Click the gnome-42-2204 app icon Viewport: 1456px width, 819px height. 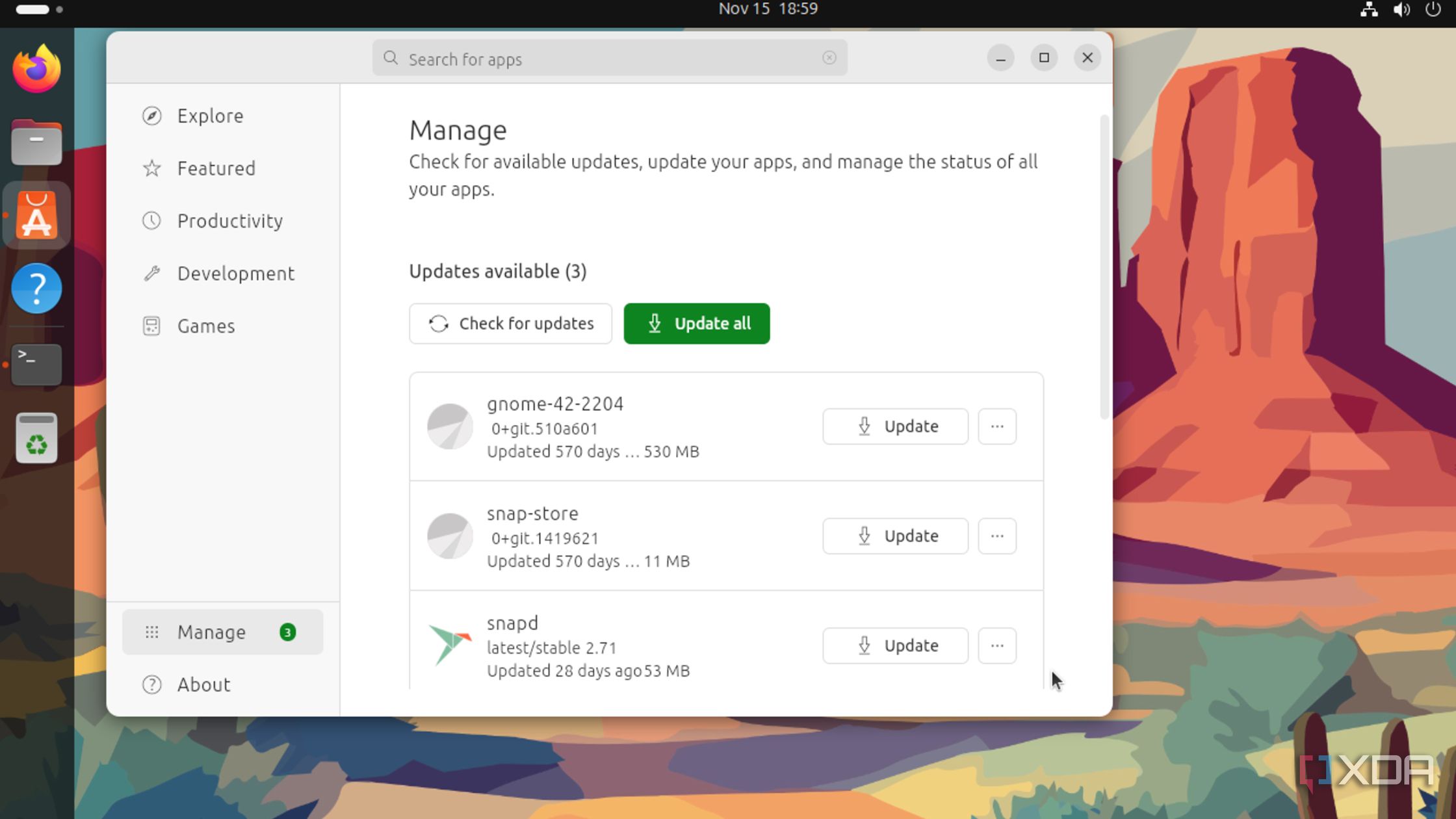[450, 426]
